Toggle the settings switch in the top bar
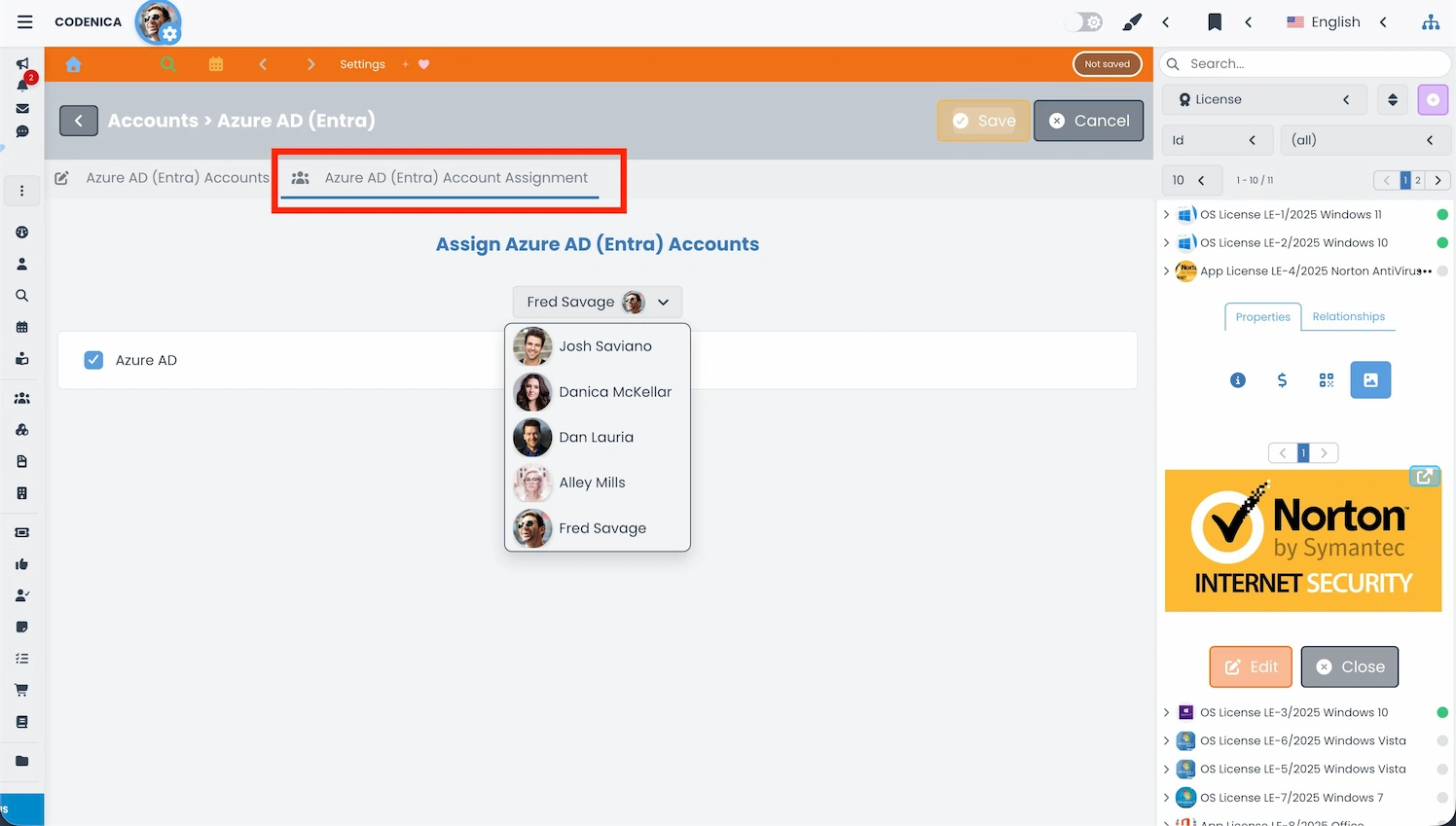 click(1083, 20)
